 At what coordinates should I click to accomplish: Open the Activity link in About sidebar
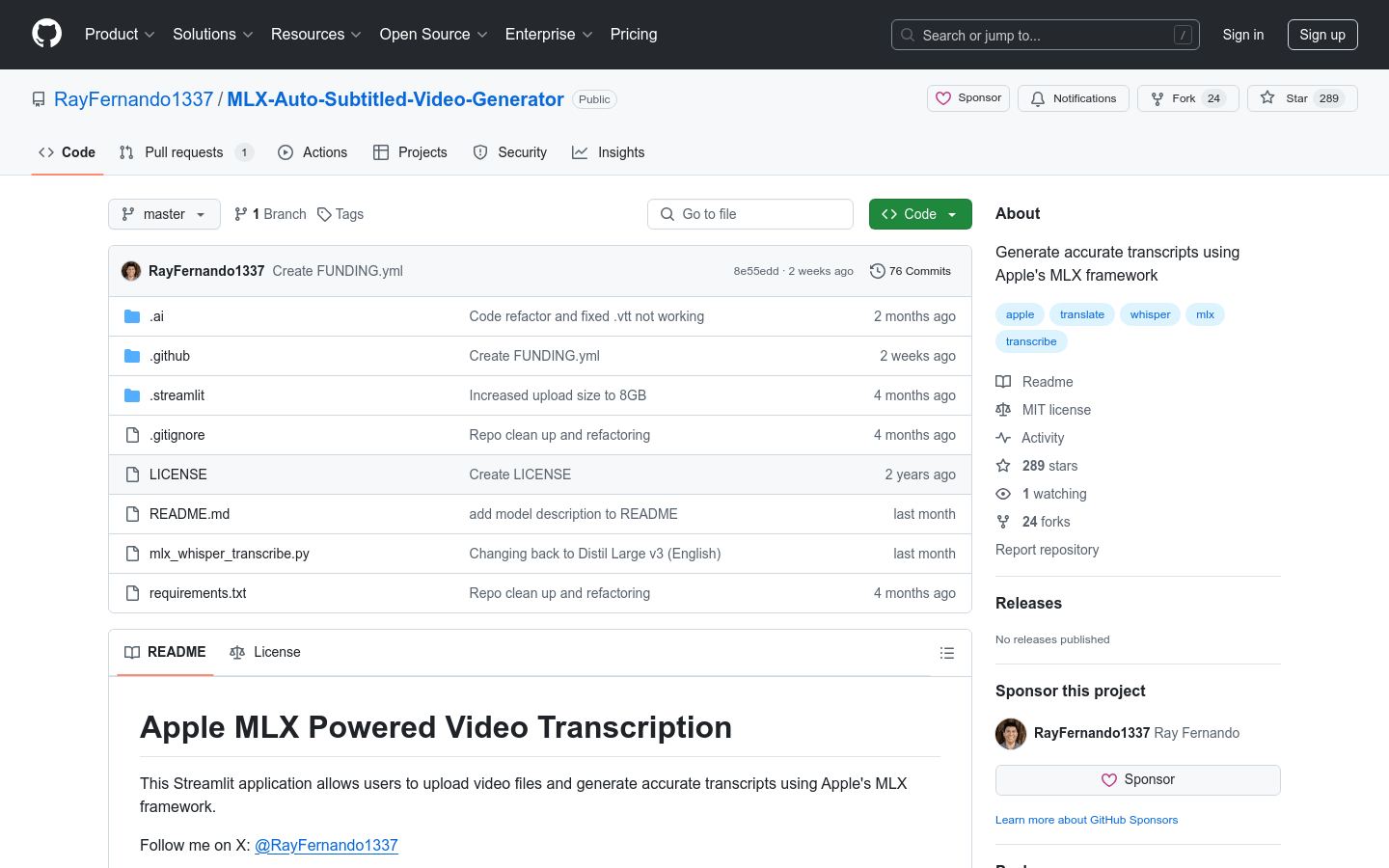tap(1030, 438)
